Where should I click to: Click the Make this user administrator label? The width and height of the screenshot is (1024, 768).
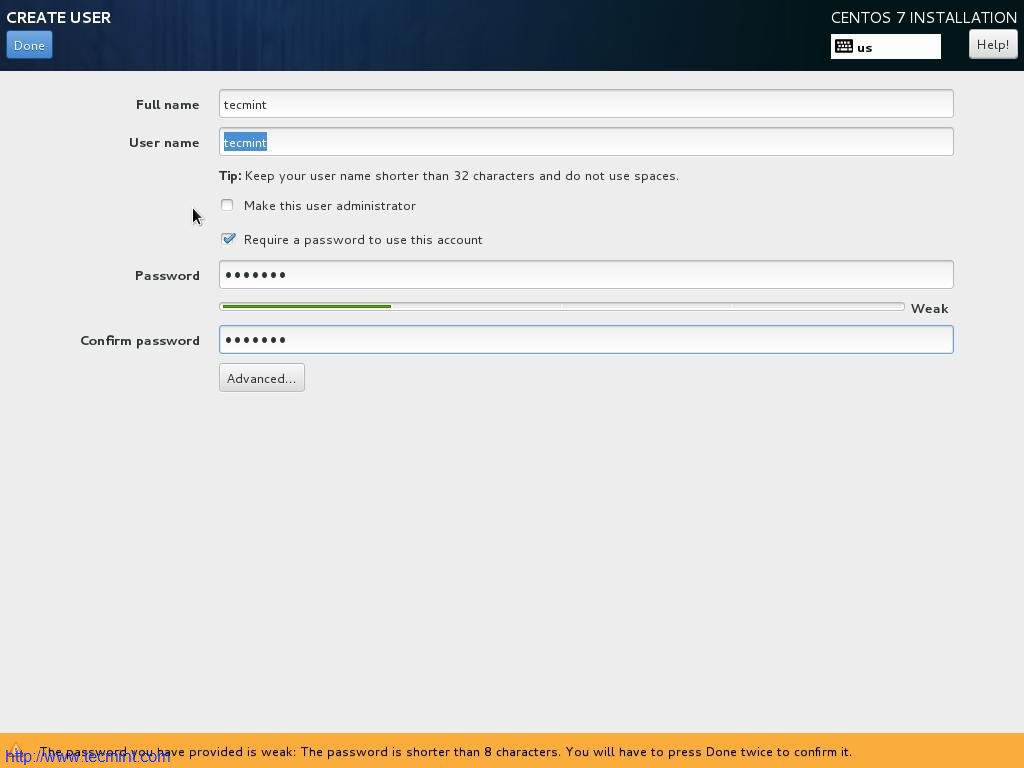click(x=330, y=206)
